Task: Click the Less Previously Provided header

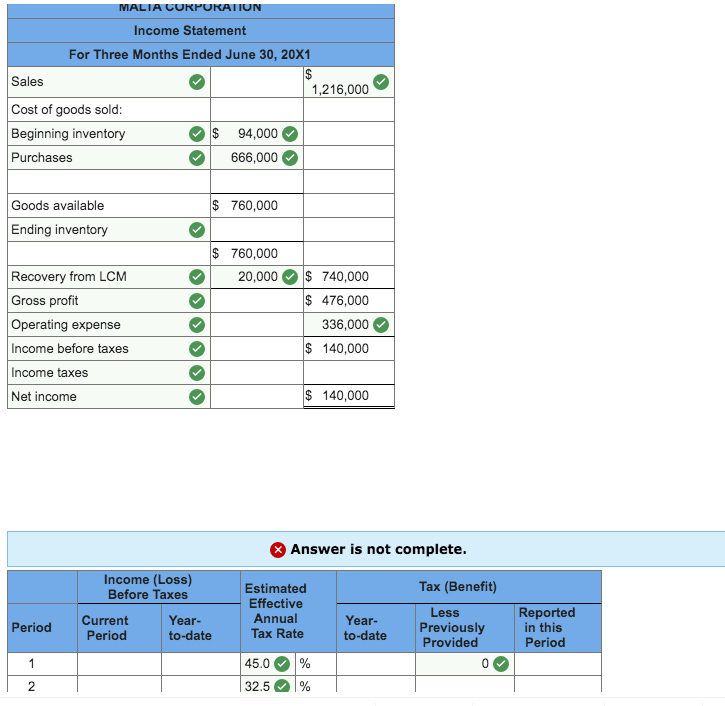Action: point(452,628)
